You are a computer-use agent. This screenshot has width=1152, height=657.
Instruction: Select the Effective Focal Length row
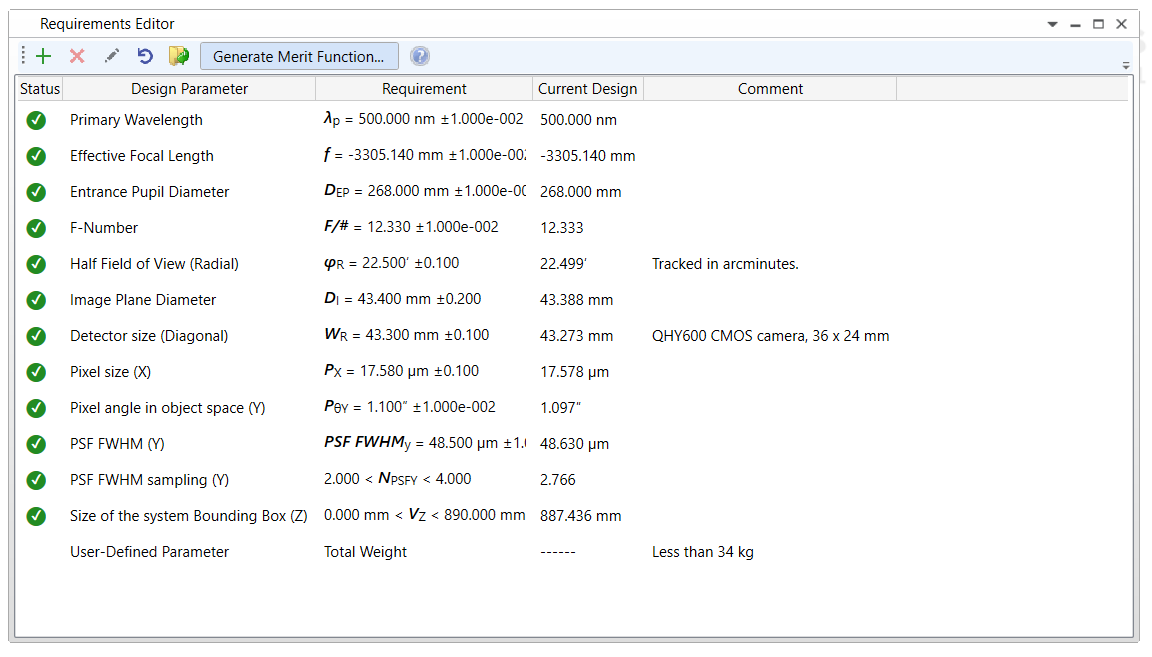572,156
